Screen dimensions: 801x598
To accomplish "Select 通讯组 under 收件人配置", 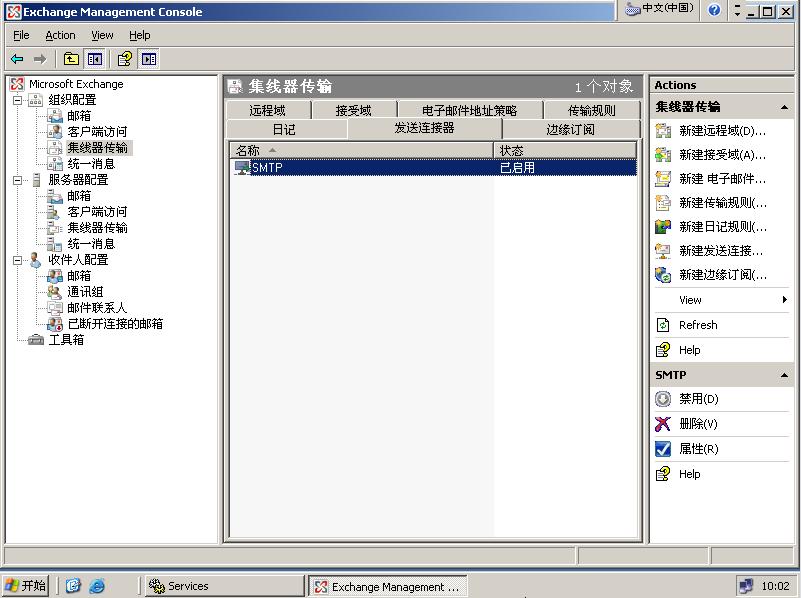I will (x=85, y=292).
